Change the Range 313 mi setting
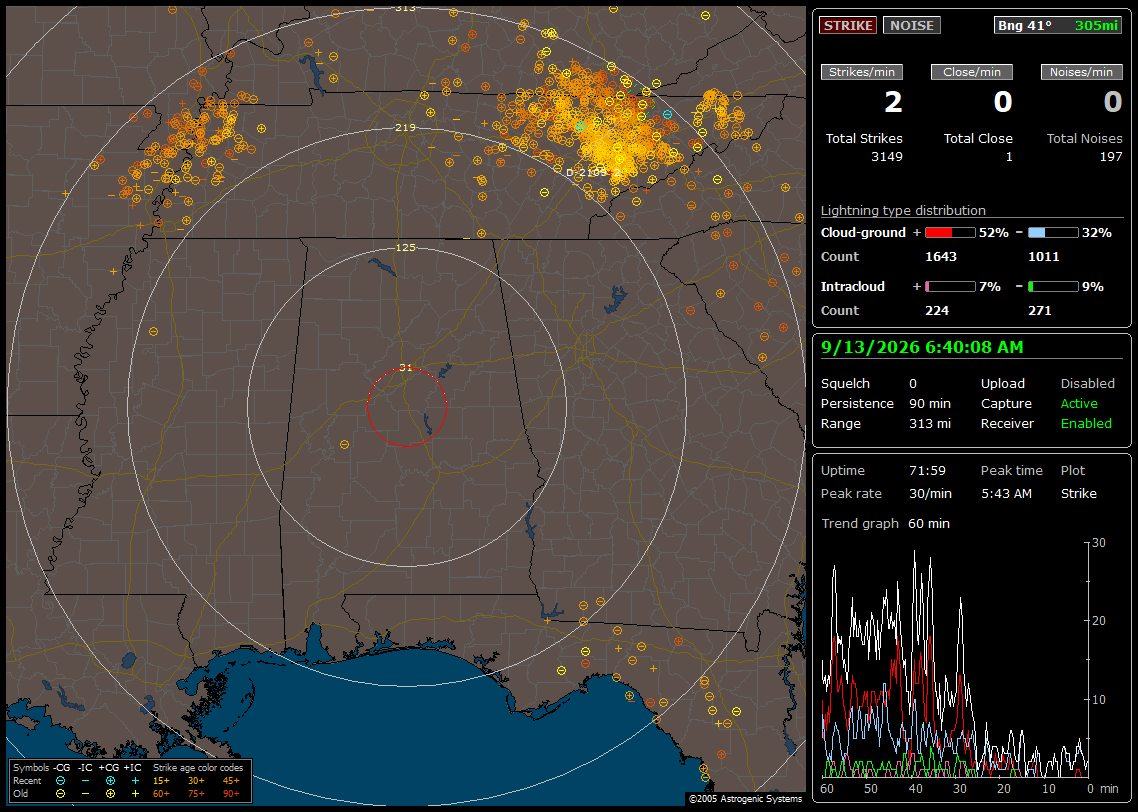Image resolution: width=1138 pixels, height=812 pixels. tap(930, 423)
